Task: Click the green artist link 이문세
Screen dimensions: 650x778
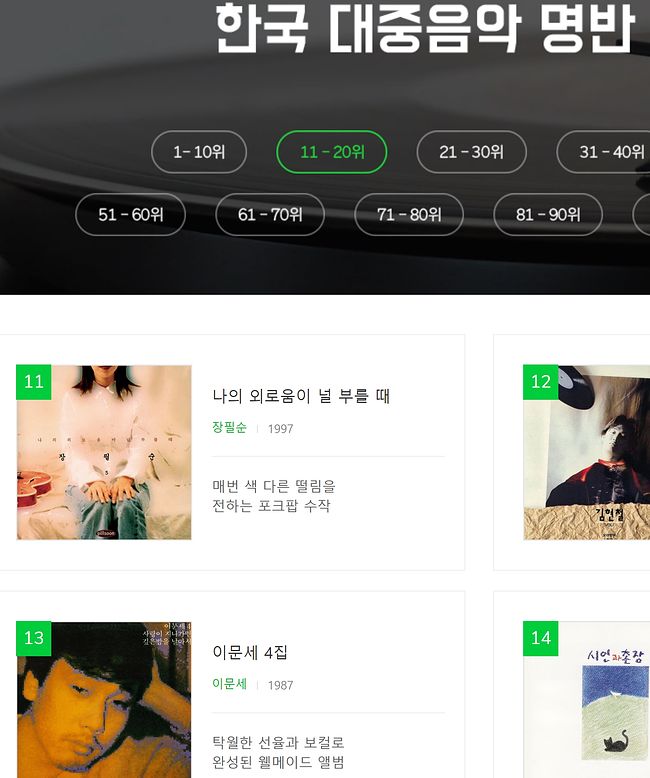Action: click(229, 684)
